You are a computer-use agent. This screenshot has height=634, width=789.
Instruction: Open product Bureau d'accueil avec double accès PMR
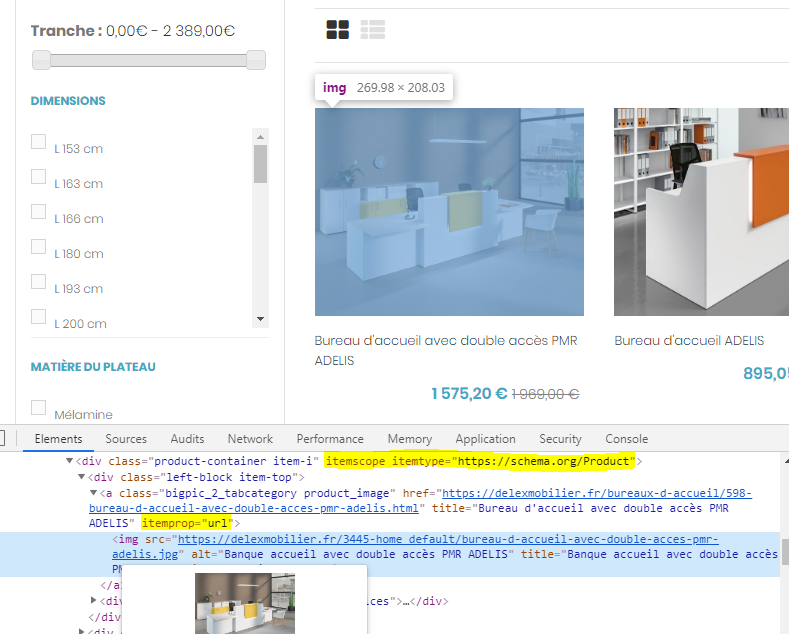446,350
